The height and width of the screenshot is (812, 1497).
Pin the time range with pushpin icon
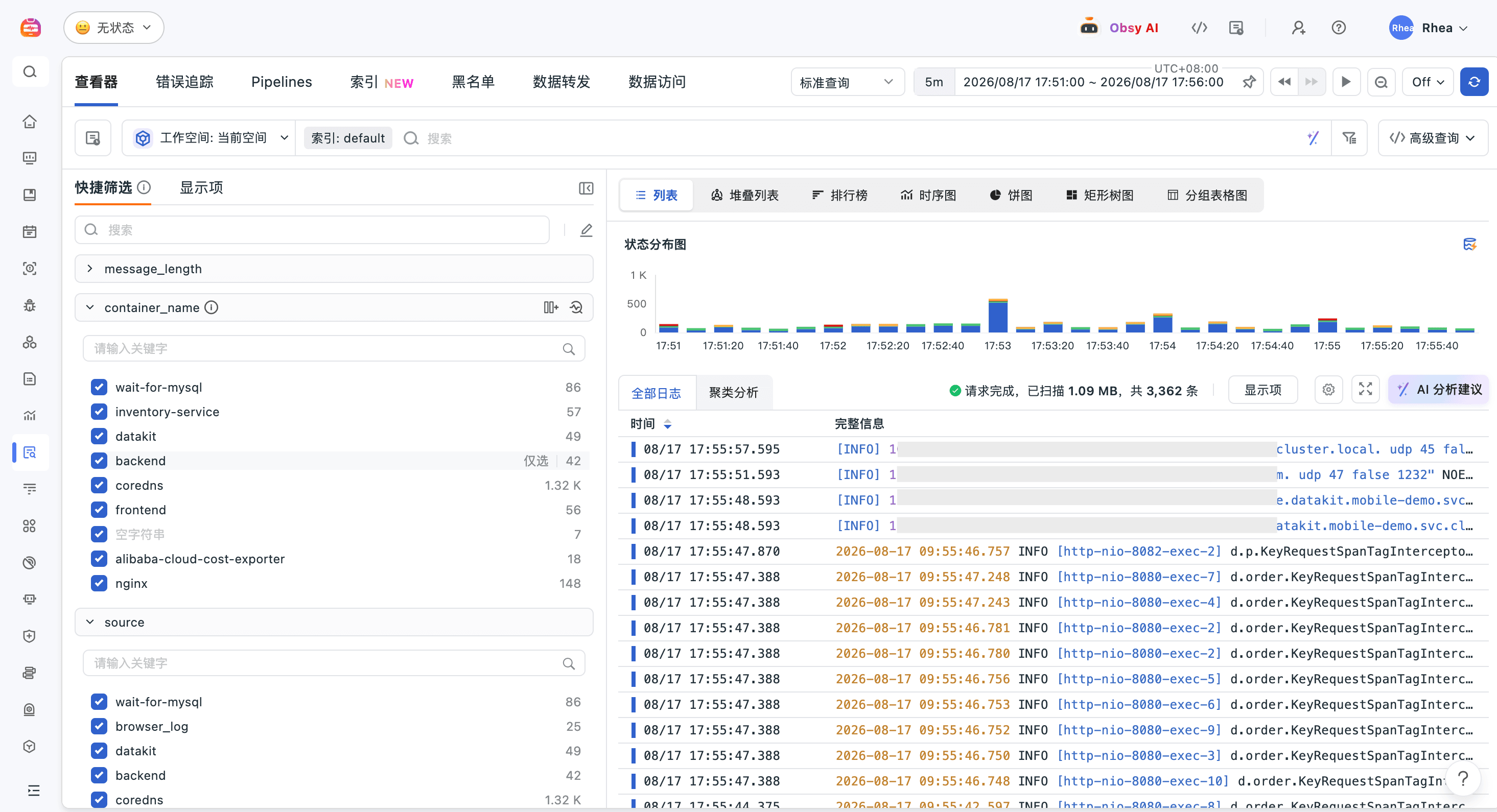pyautogui.click(x=1249, y=82)
